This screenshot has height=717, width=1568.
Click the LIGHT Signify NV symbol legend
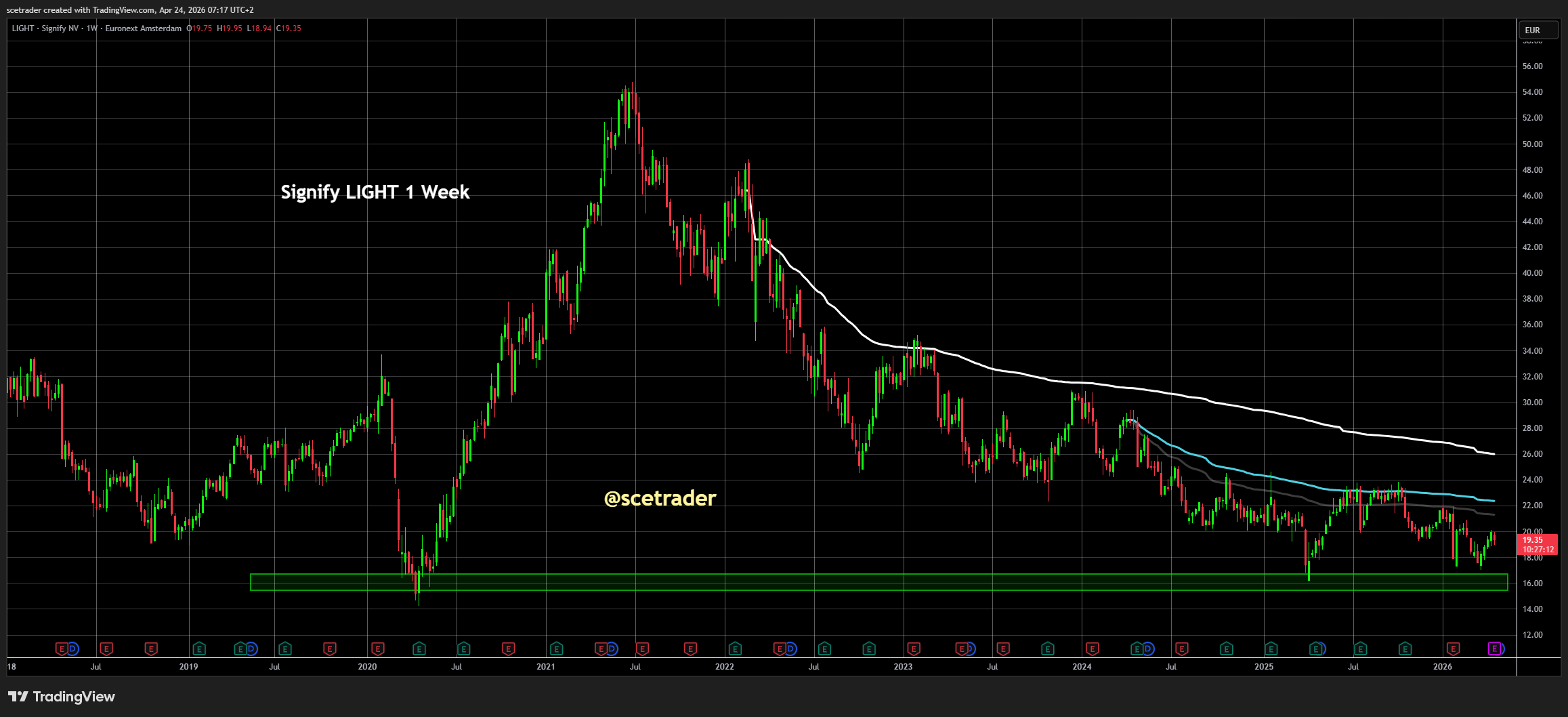click(97, 28)
